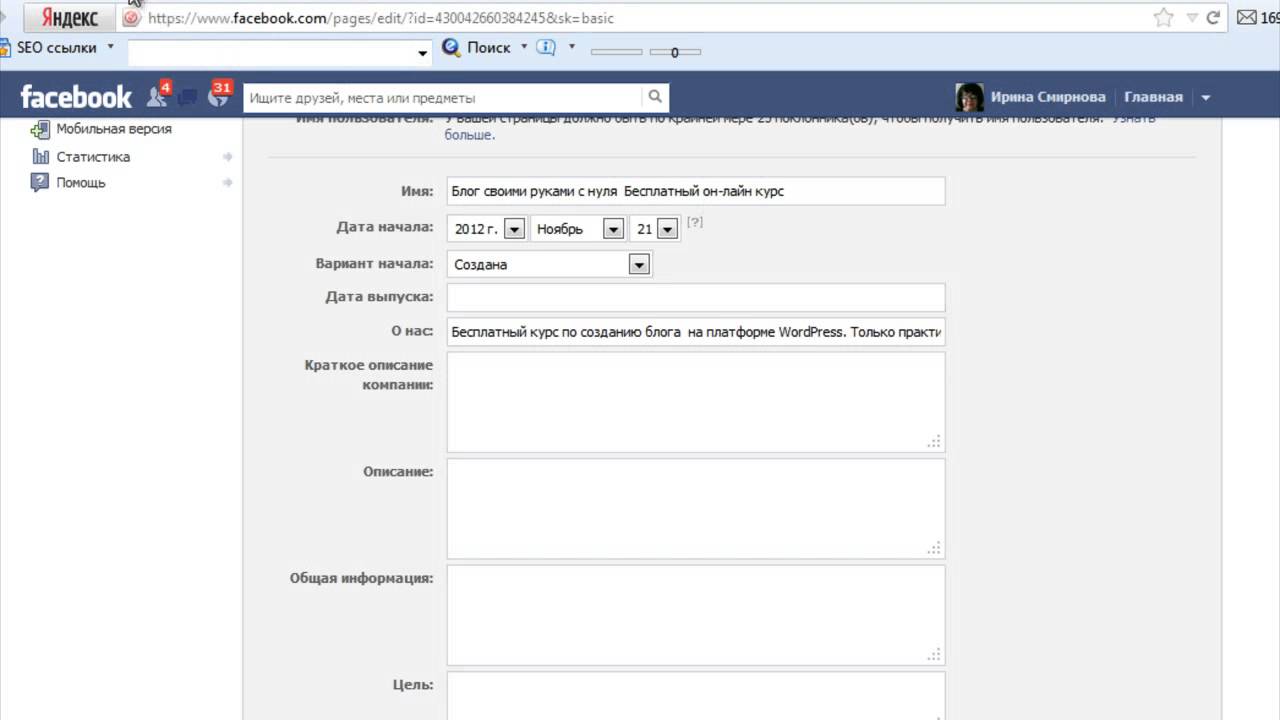Click the Мобильная версия sidebar icon
Viewport: 1280px width, 720px height.
pyautogui.click(x=40, y=129)
